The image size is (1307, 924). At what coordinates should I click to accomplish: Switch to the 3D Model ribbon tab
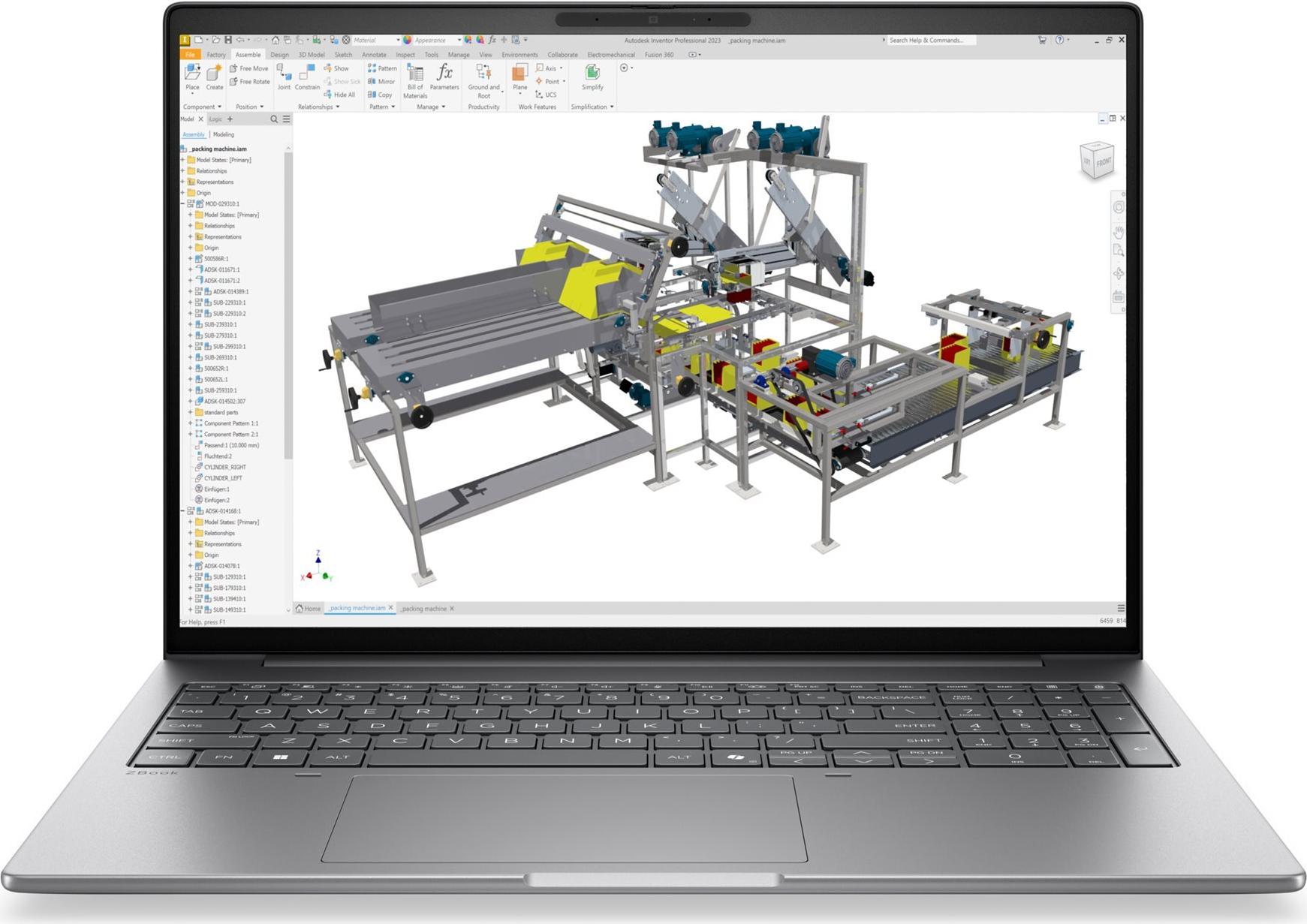click(312, 55)
